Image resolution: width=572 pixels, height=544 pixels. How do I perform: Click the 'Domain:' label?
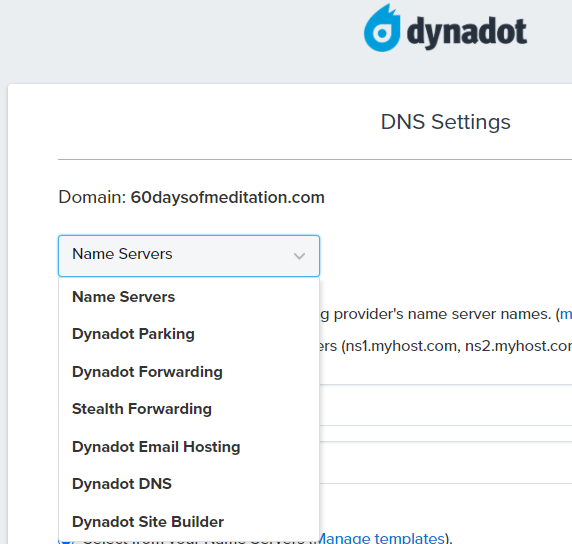point(92,197)
